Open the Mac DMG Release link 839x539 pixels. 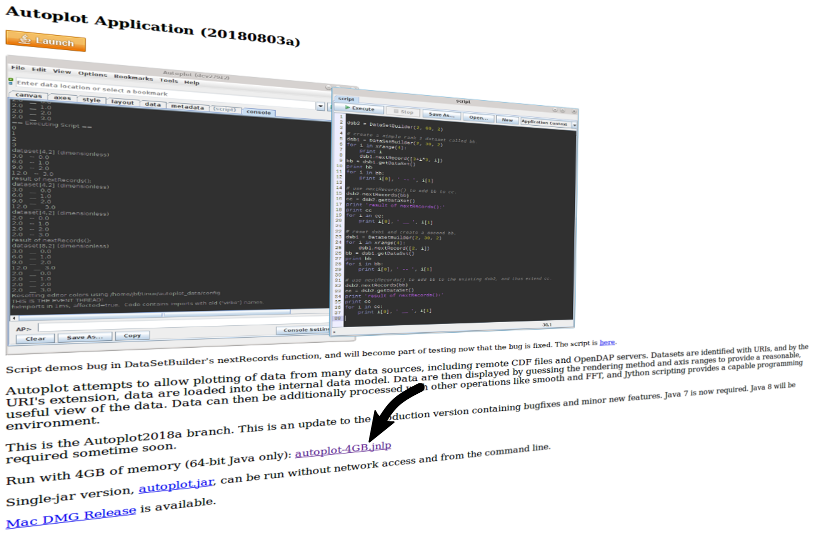[x=71, y=517]
